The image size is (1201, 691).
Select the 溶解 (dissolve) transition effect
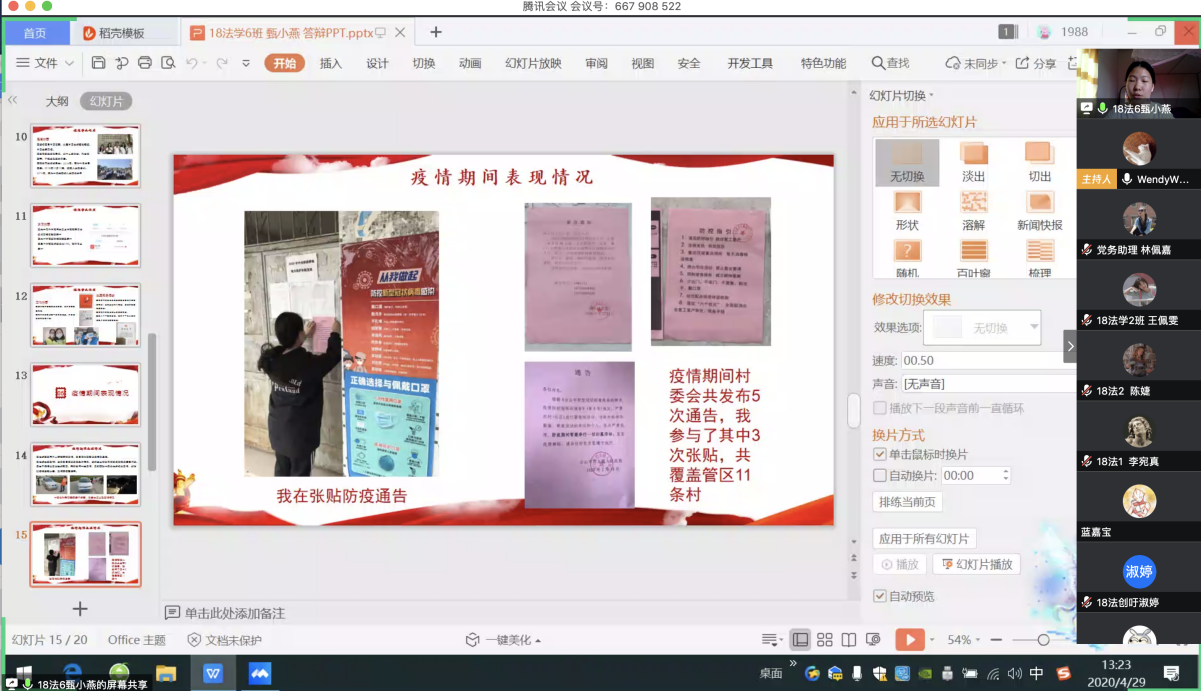pyautogui.click(x=973, y=208)
